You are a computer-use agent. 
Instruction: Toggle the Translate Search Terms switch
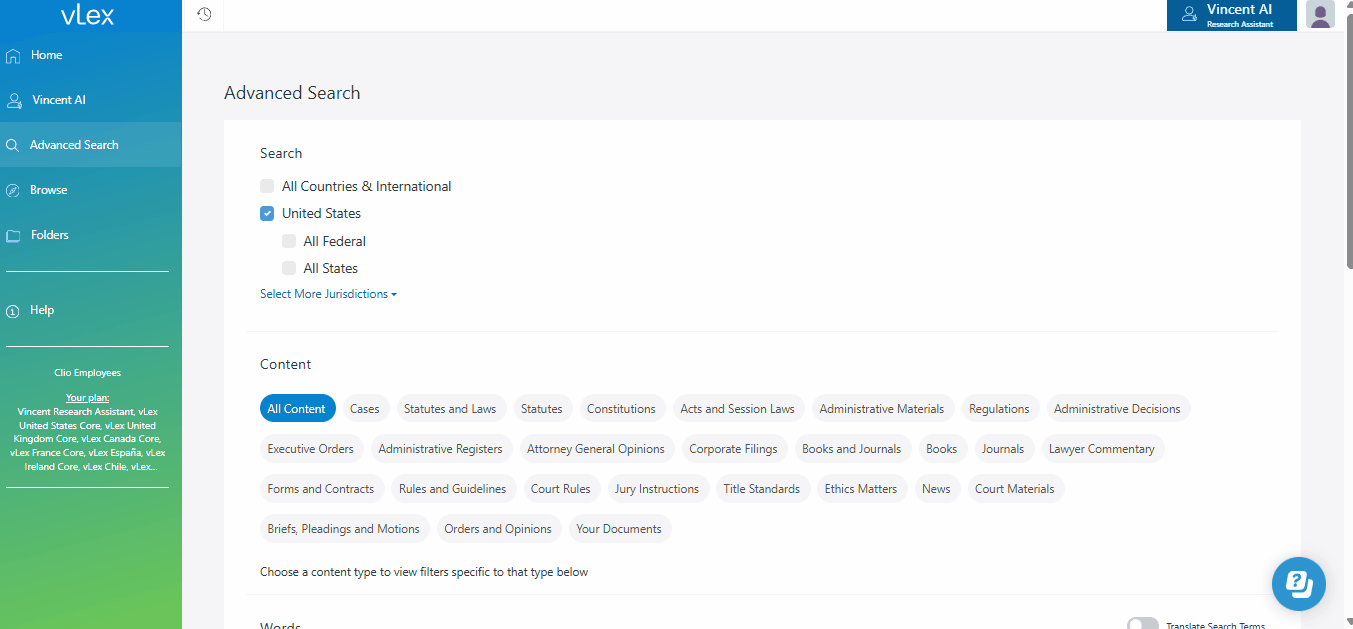(x=1142, y=625)
